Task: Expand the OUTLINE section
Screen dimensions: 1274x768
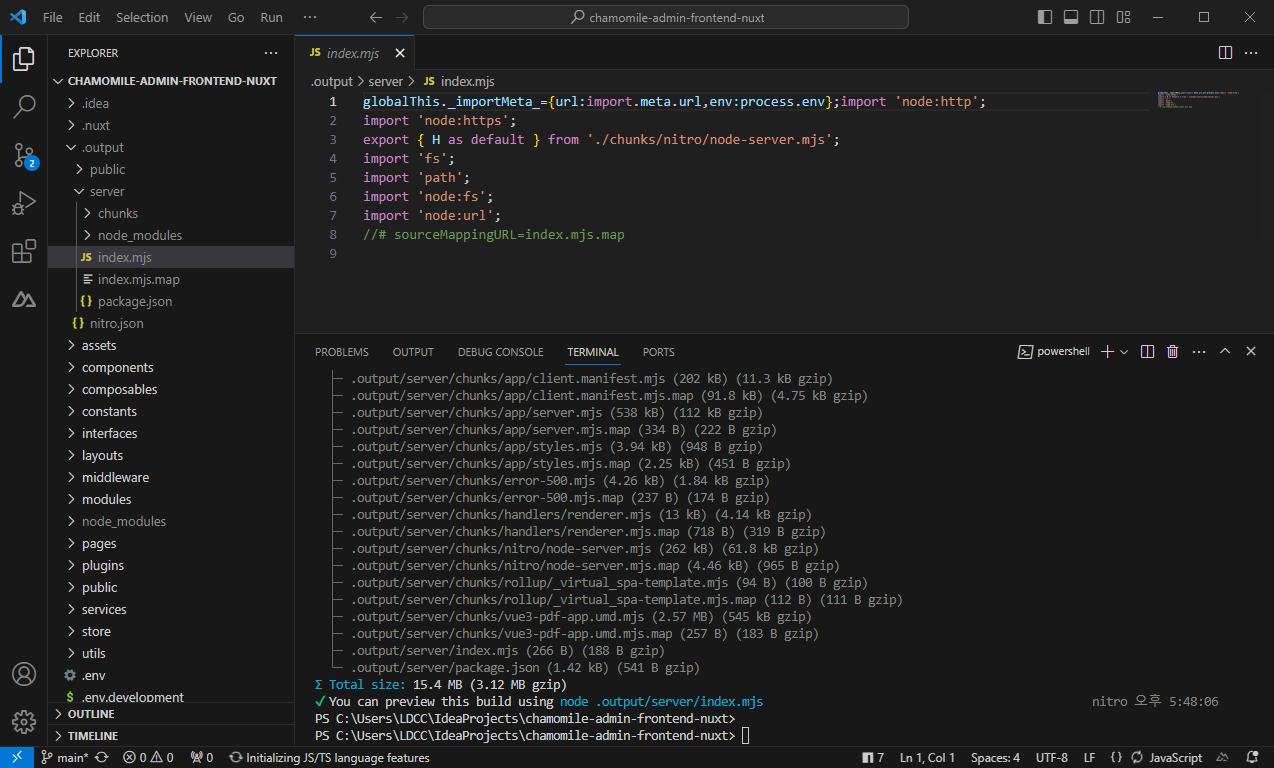Action: tap(171, 714)
